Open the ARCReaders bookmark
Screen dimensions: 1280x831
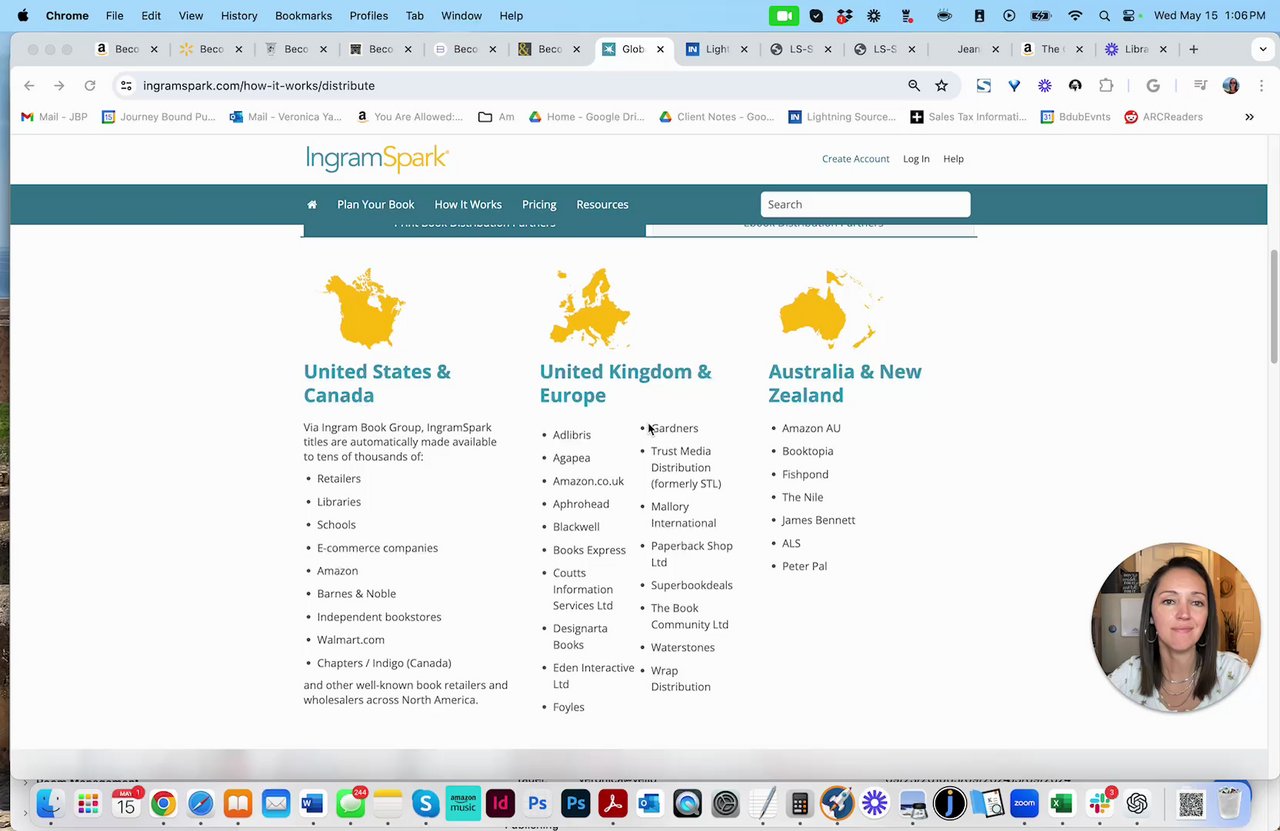pyautogui.click(x=1162, y=117)
